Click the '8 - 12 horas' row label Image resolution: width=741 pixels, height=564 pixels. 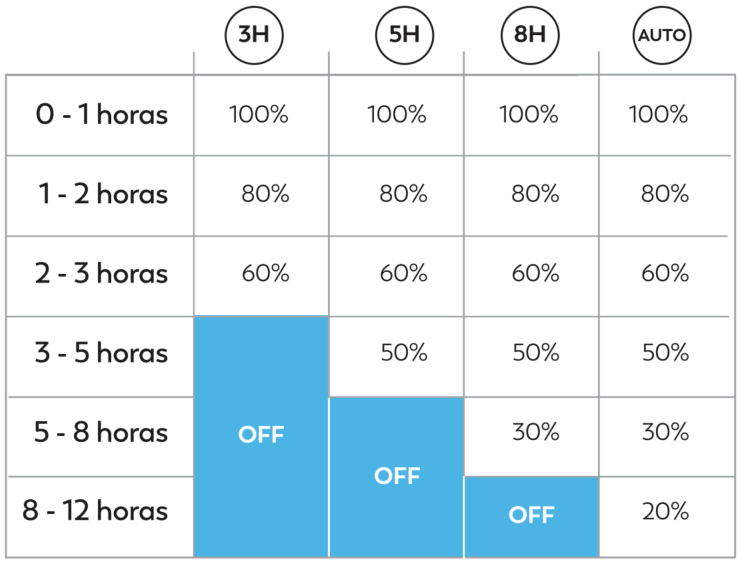(x=95, y=511)
